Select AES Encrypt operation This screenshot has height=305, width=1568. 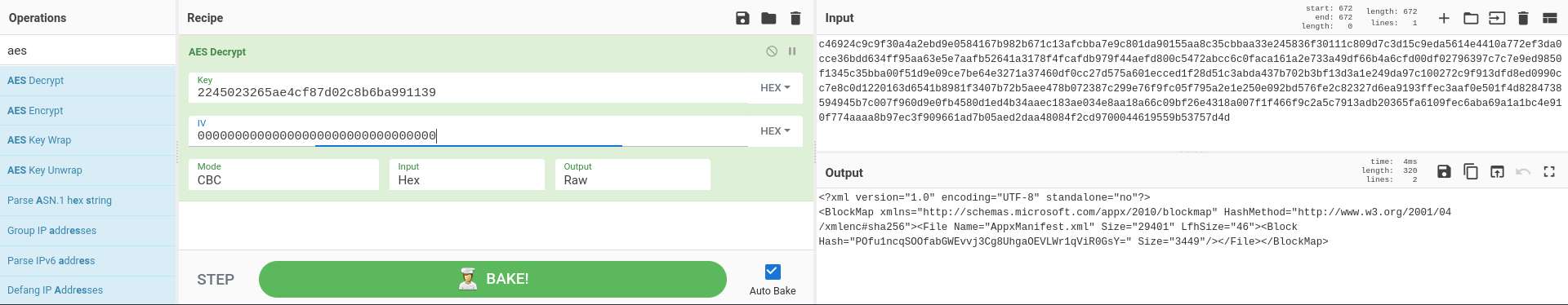tap(88, 111)
